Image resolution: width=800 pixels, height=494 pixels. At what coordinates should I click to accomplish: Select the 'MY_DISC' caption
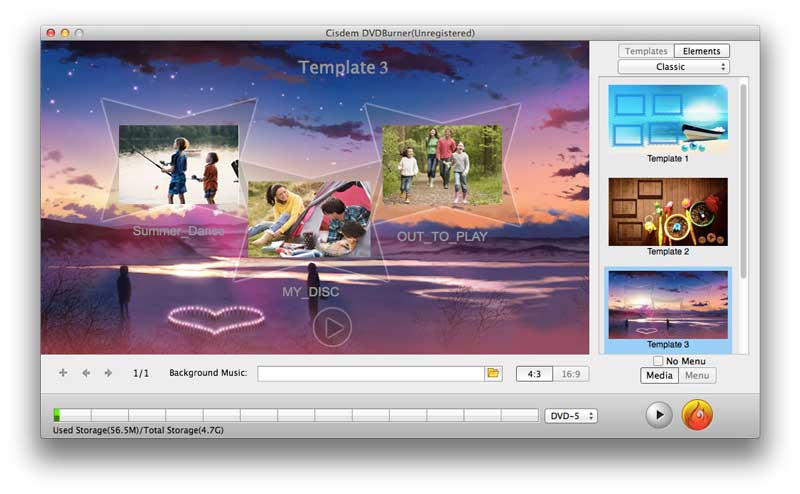click(311, 292)
